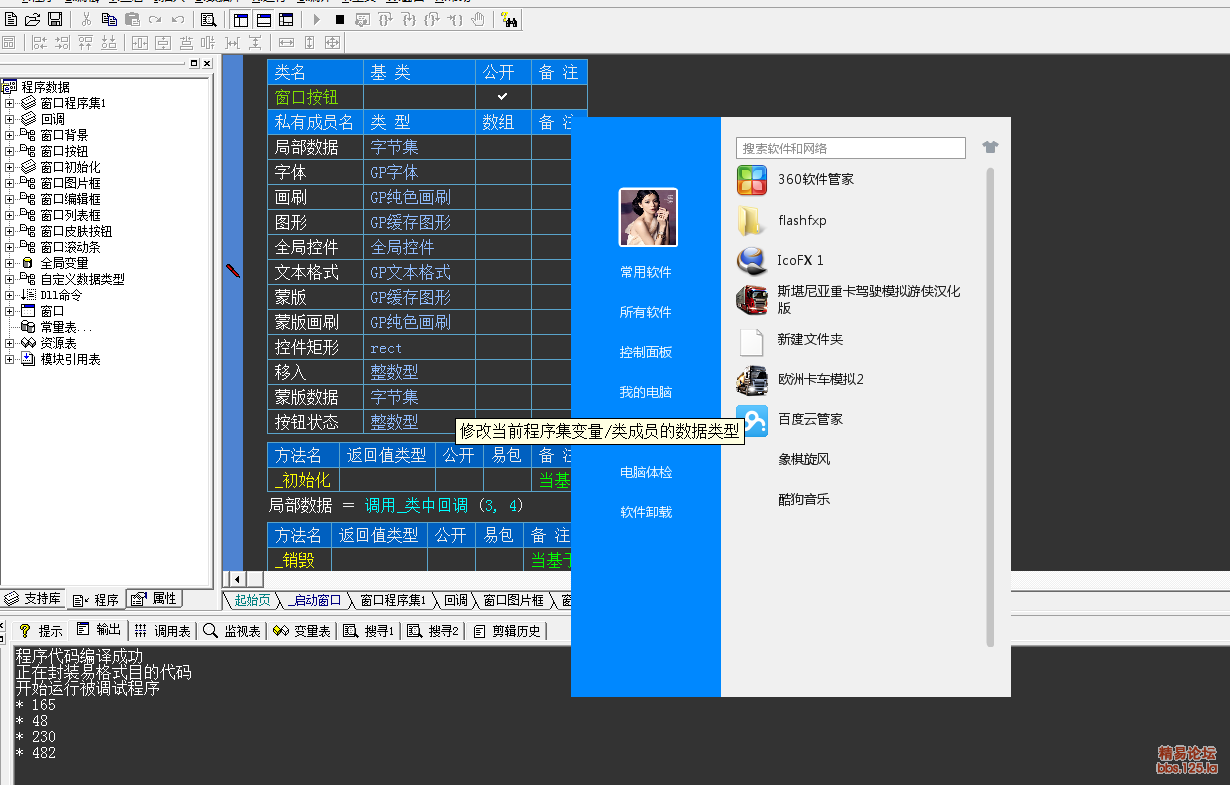Click 常用软件 in the blue sidebar

[646, 272]
